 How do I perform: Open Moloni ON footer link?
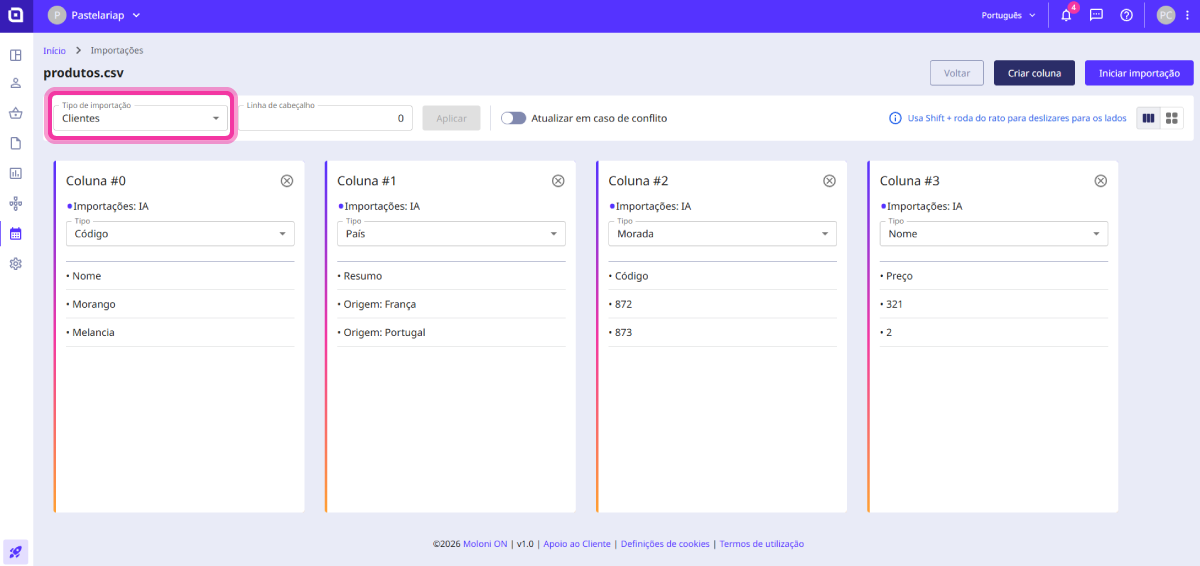pos(484,544)
